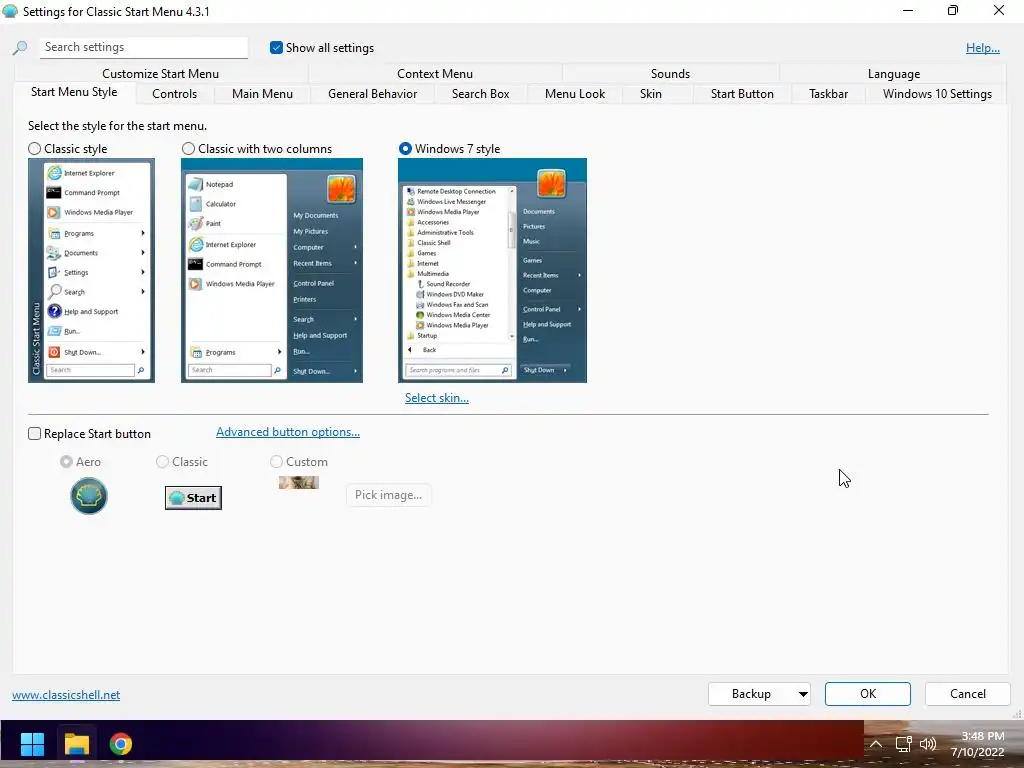The width and height of the screenshot is (1024, 768).
Task: Open the General Behavior tab
Action: click(x=372, y=94)
